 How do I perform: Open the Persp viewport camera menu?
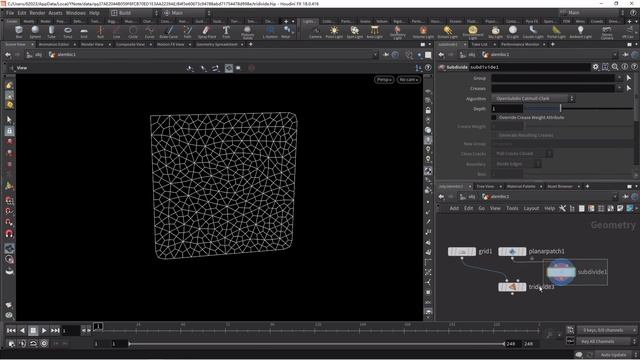pyautogui.click(x=384, y=80)
